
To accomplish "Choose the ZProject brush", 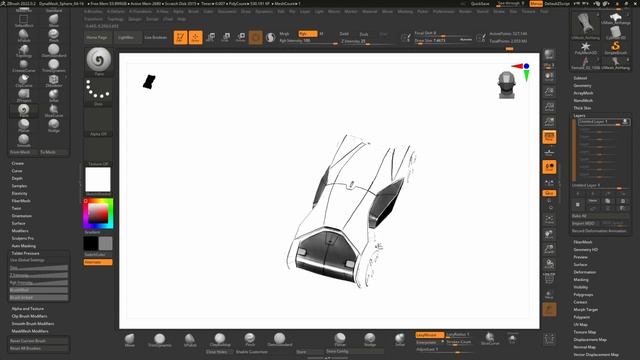I will click(24, 96).
